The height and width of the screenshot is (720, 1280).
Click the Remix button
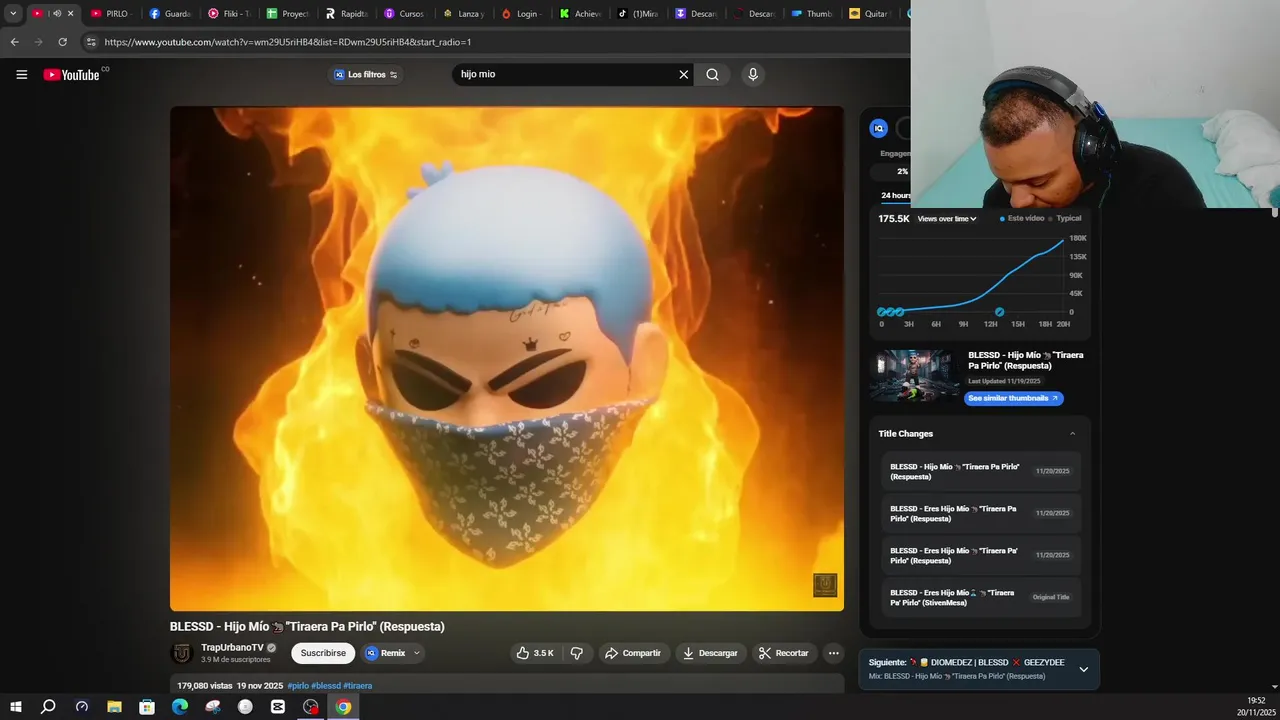[x=386, y=653]
